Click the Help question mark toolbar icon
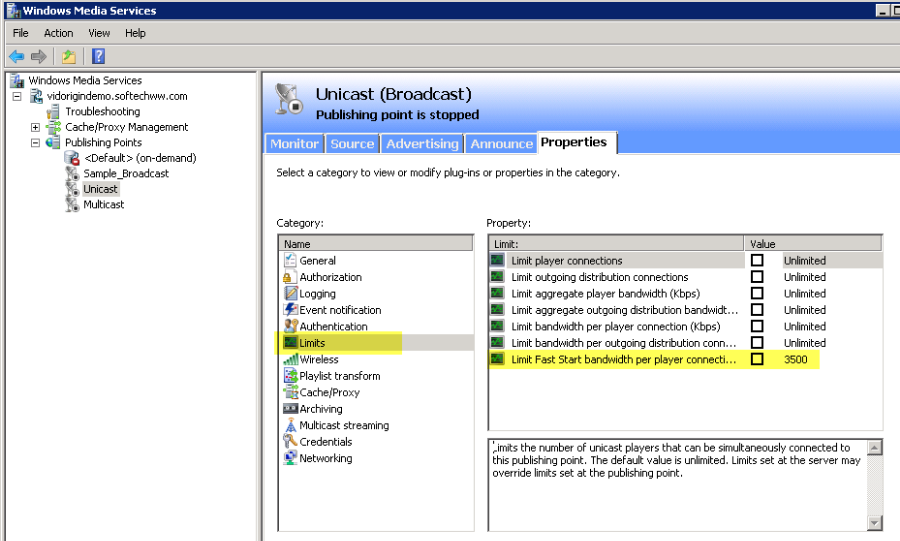 (x=99, y=56)
